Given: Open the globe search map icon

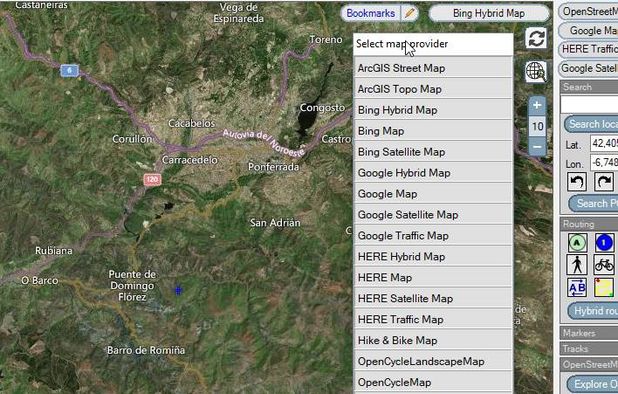Looking at the screenshot, I should click(536, 72).
